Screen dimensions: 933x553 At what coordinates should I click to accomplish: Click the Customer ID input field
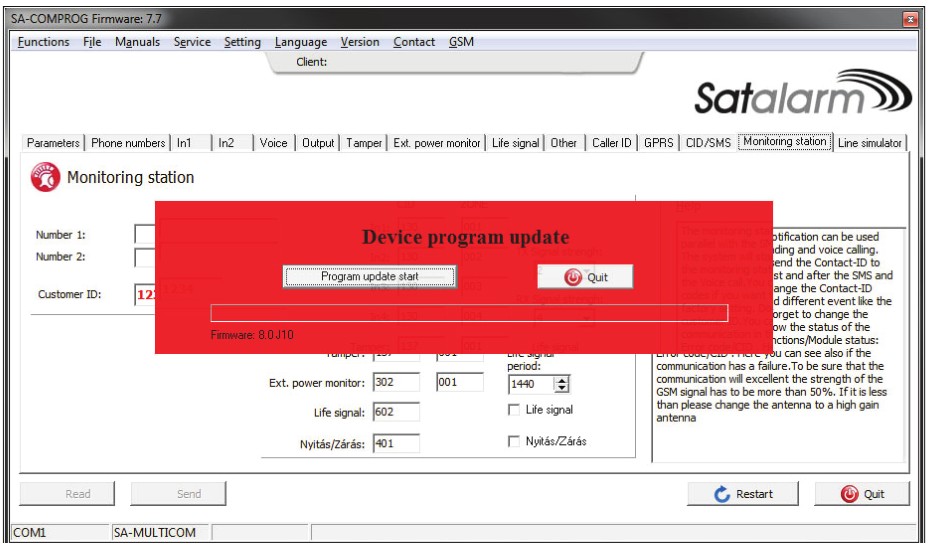(145, 295)
